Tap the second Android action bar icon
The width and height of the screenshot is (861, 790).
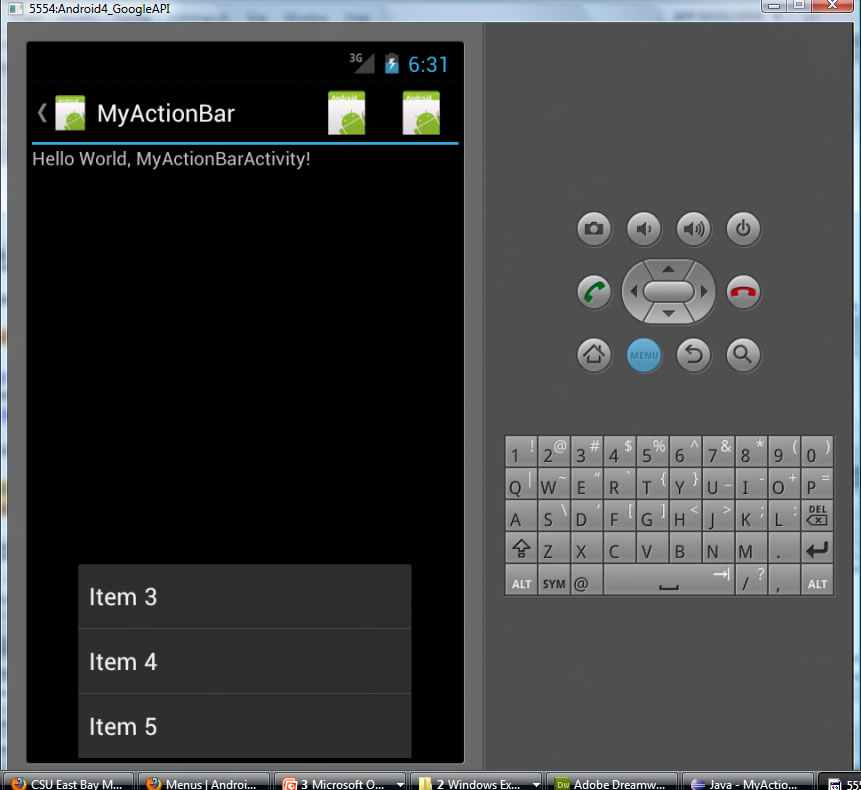421,113
